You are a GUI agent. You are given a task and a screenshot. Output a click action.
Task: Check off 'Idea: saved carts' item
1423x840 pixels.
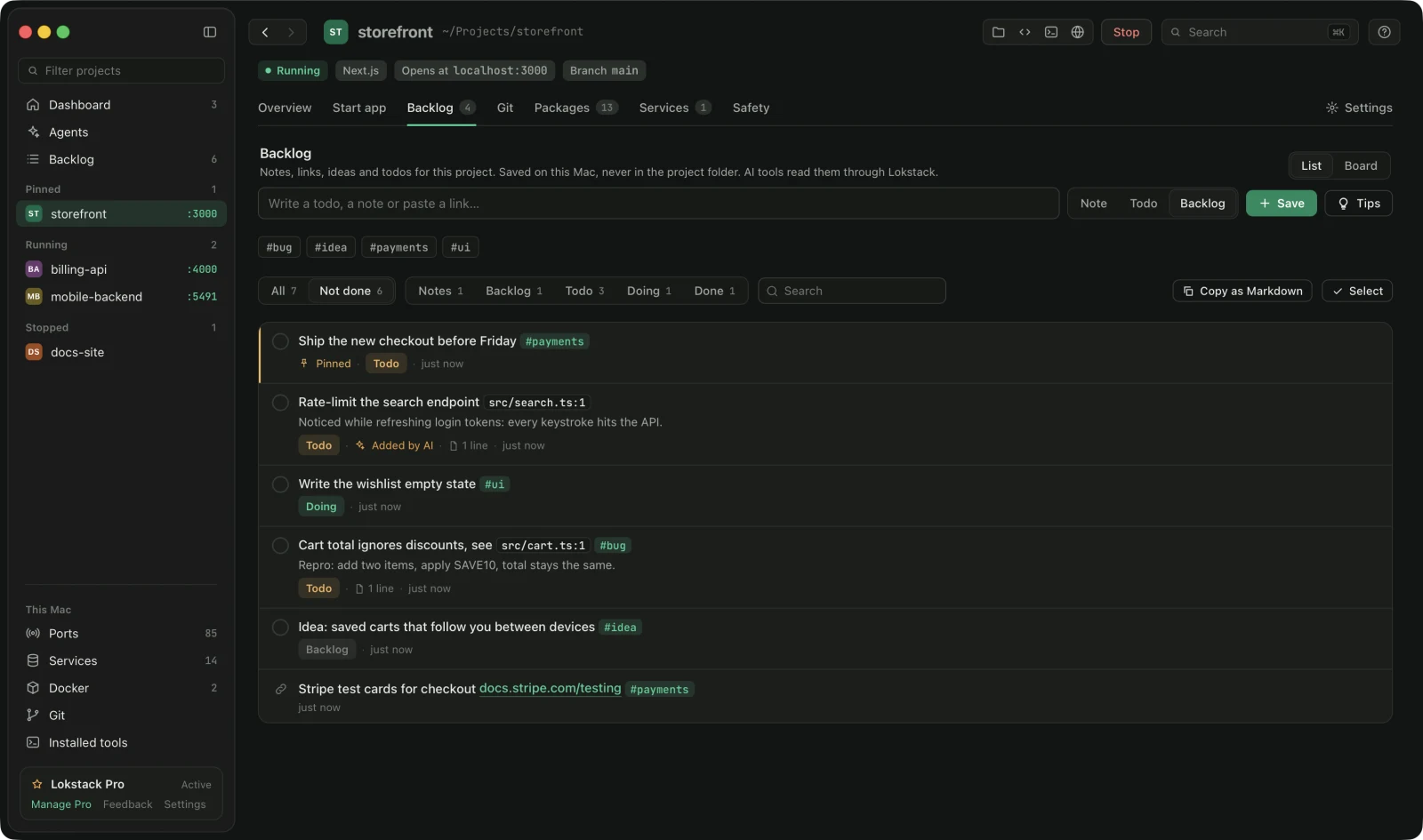[280, 628]
